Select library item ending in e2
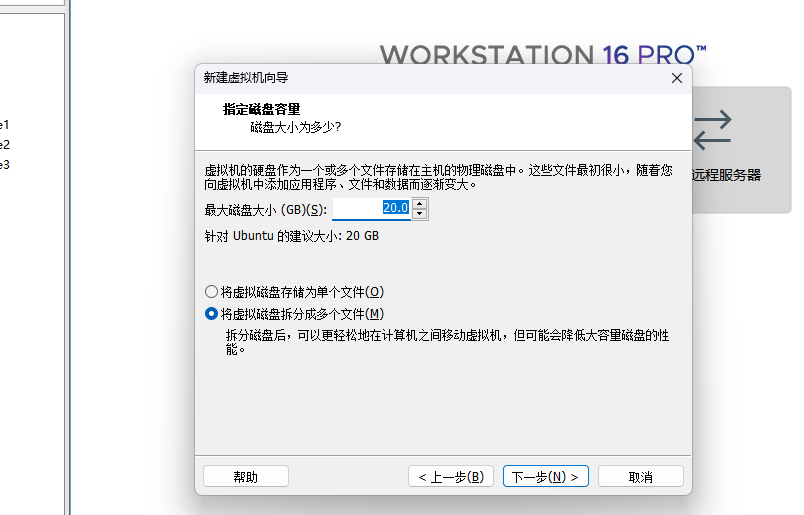The width and height of the screenshot is (804, 515). coord(5,145)
